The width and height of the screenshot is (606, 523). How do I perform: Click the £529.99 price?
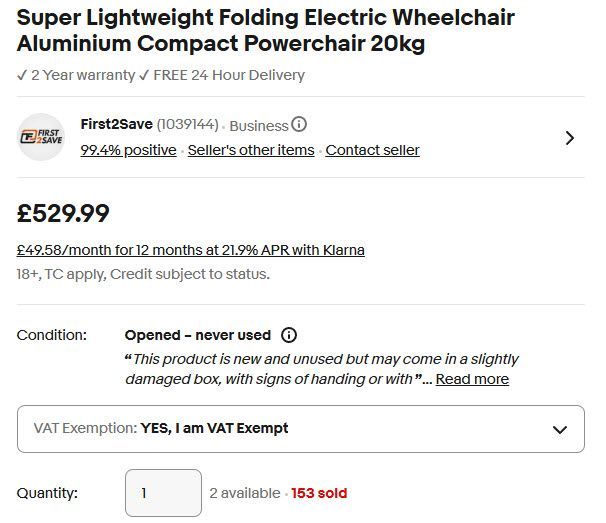click(x=63, y=213)
